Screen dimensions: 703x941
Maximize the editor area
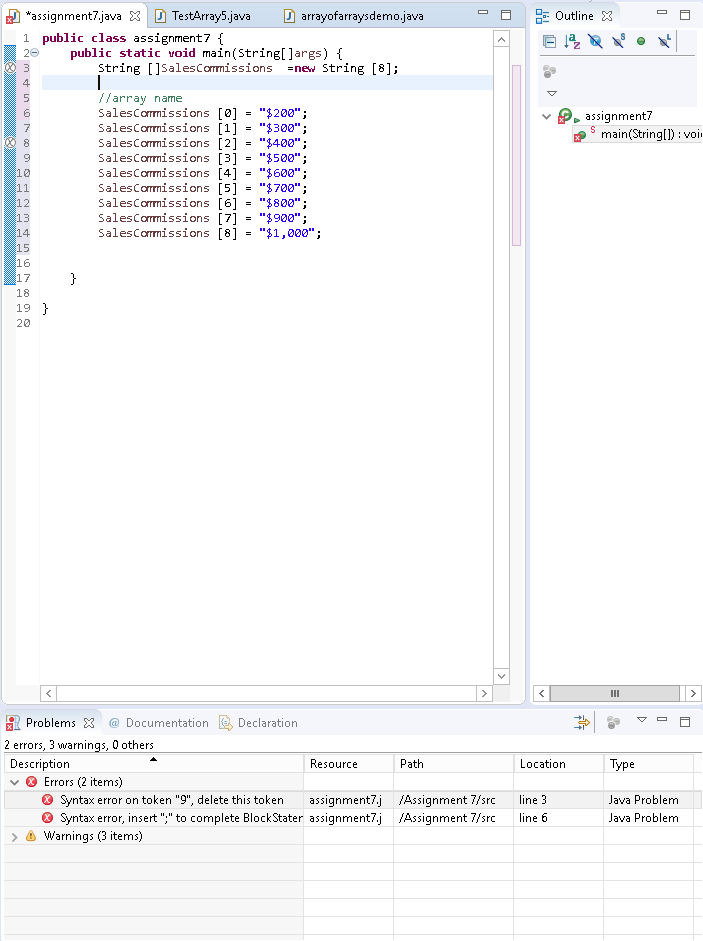tap(506, 15)
